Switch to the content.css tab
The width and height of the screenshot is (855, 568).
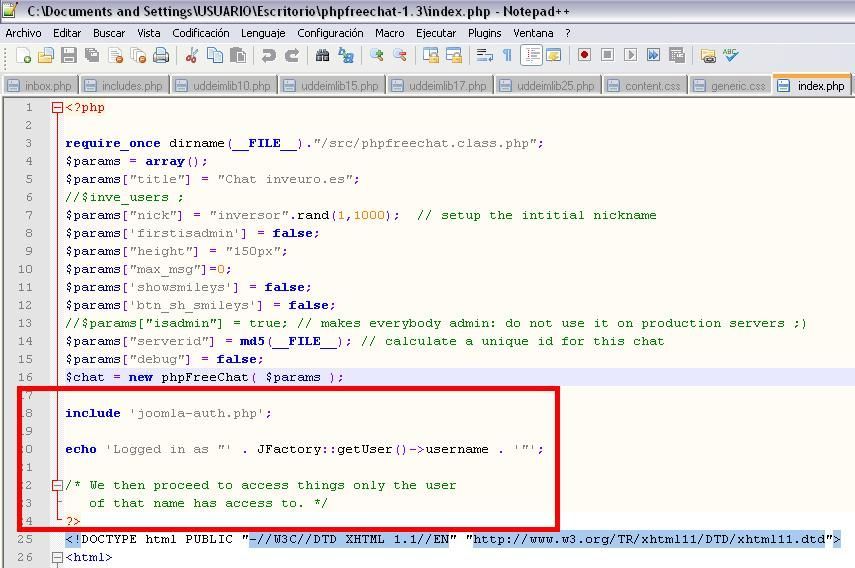pyautogui.click(x=645, y=86)
